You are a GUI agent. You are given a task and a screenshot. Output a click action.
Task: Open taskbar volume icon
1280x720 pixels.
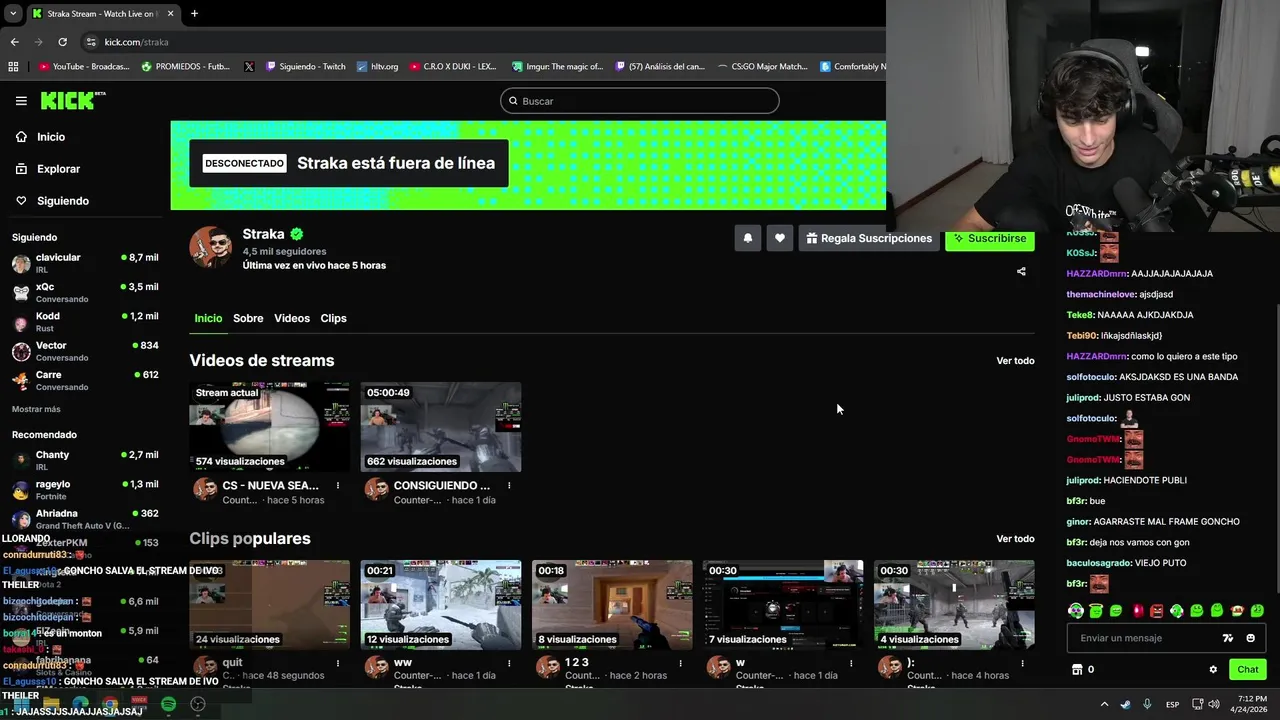1214,704
